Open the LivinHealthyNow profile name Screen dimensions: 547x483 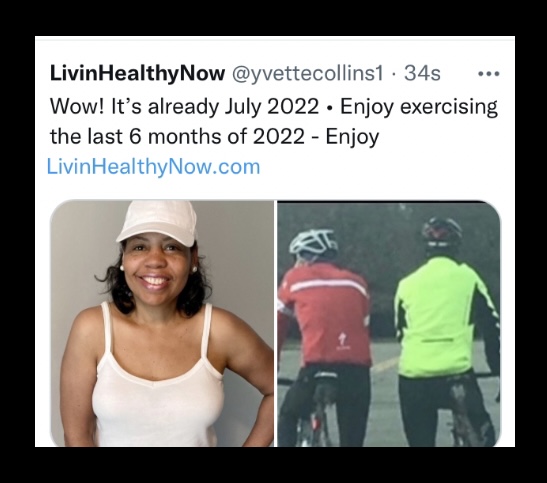(x=137, y=74)
